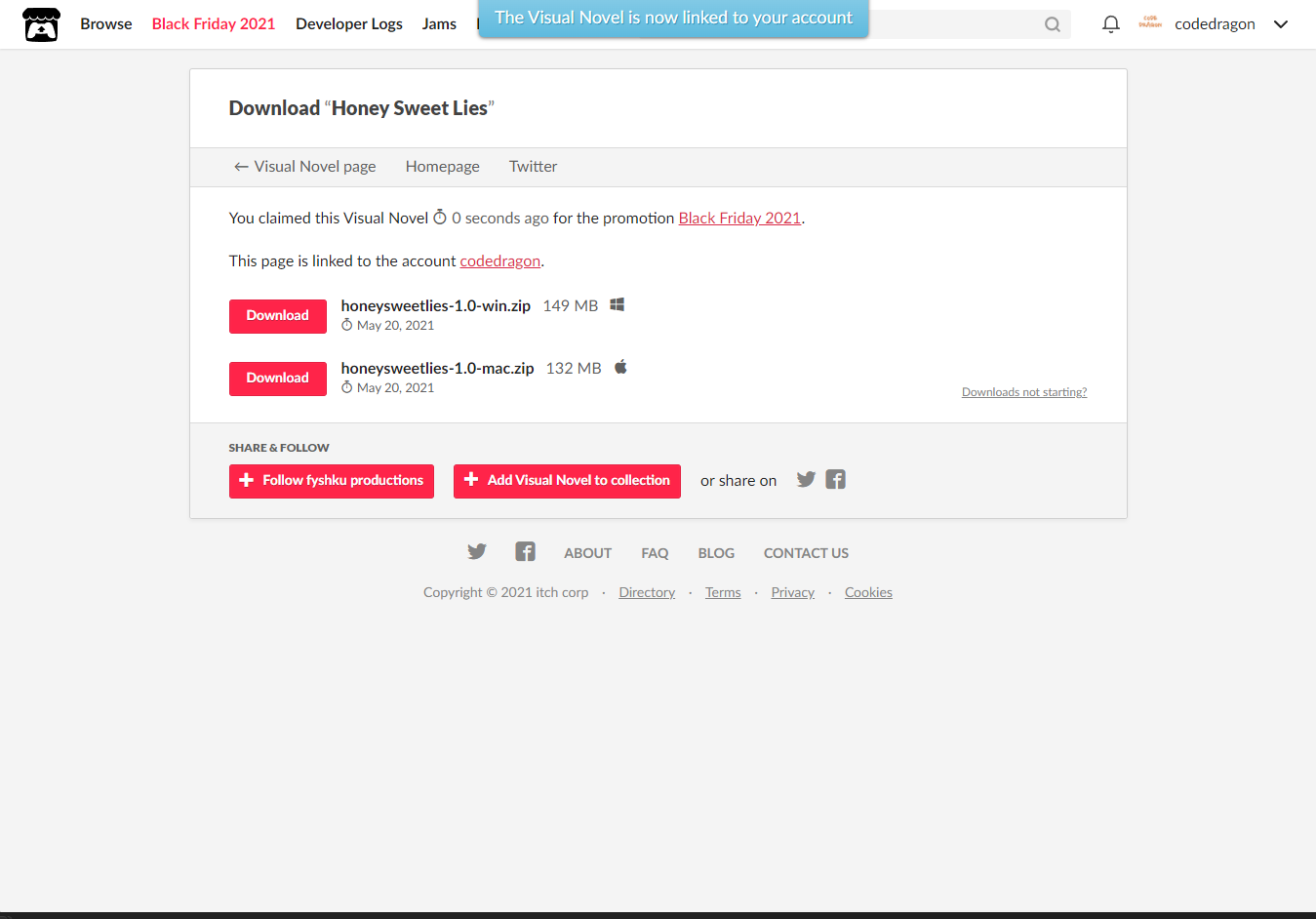
Task: Click the codedragon avatar image
Action: [x=1150, y=23]
